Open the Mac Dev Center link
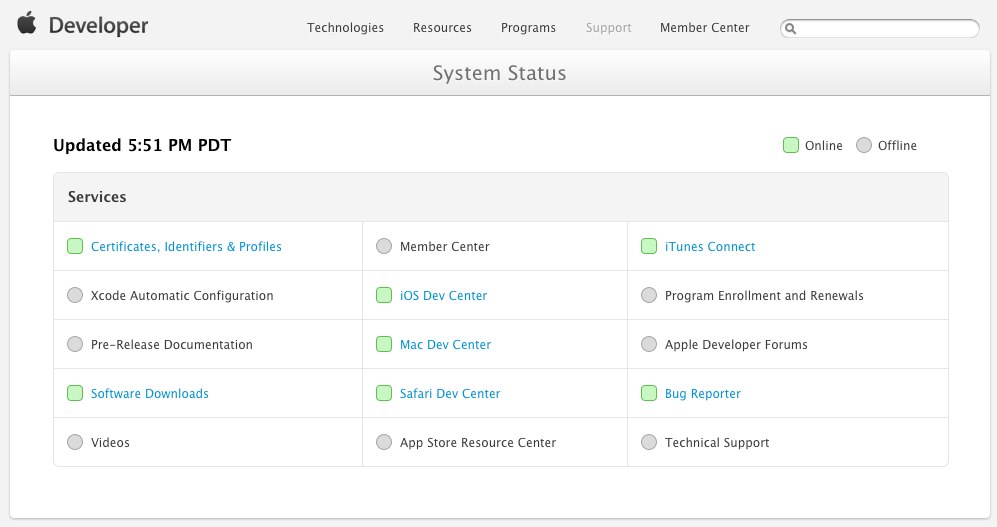The image size is (997, 527). (x=445, y=345)
